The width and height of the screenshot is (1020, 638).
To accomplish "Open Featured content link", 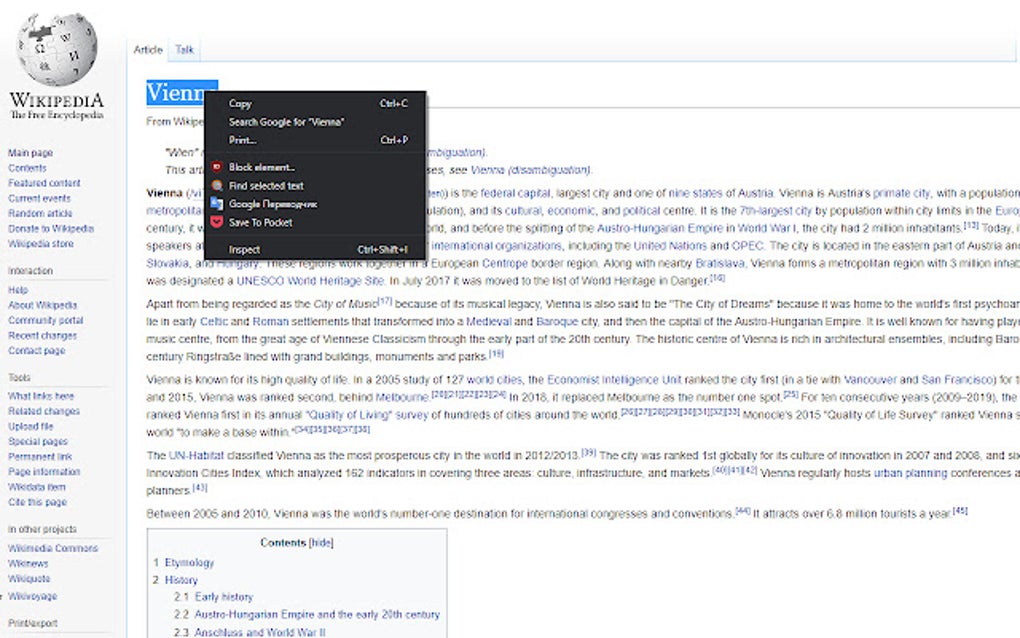I will point(44,183).
